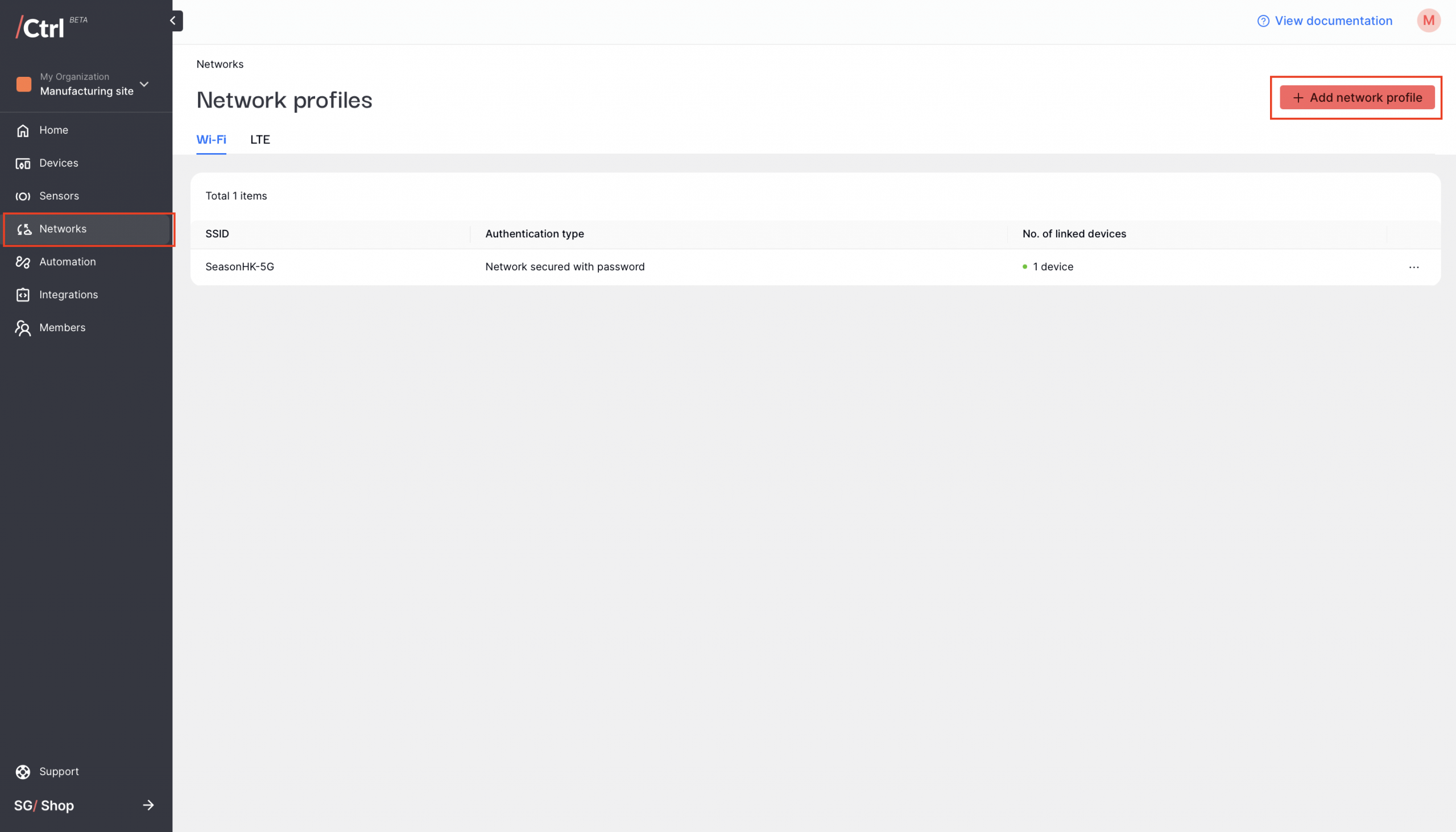
Task: Go to SG/ Shop arrow link
Action: [x=148, y=805]
